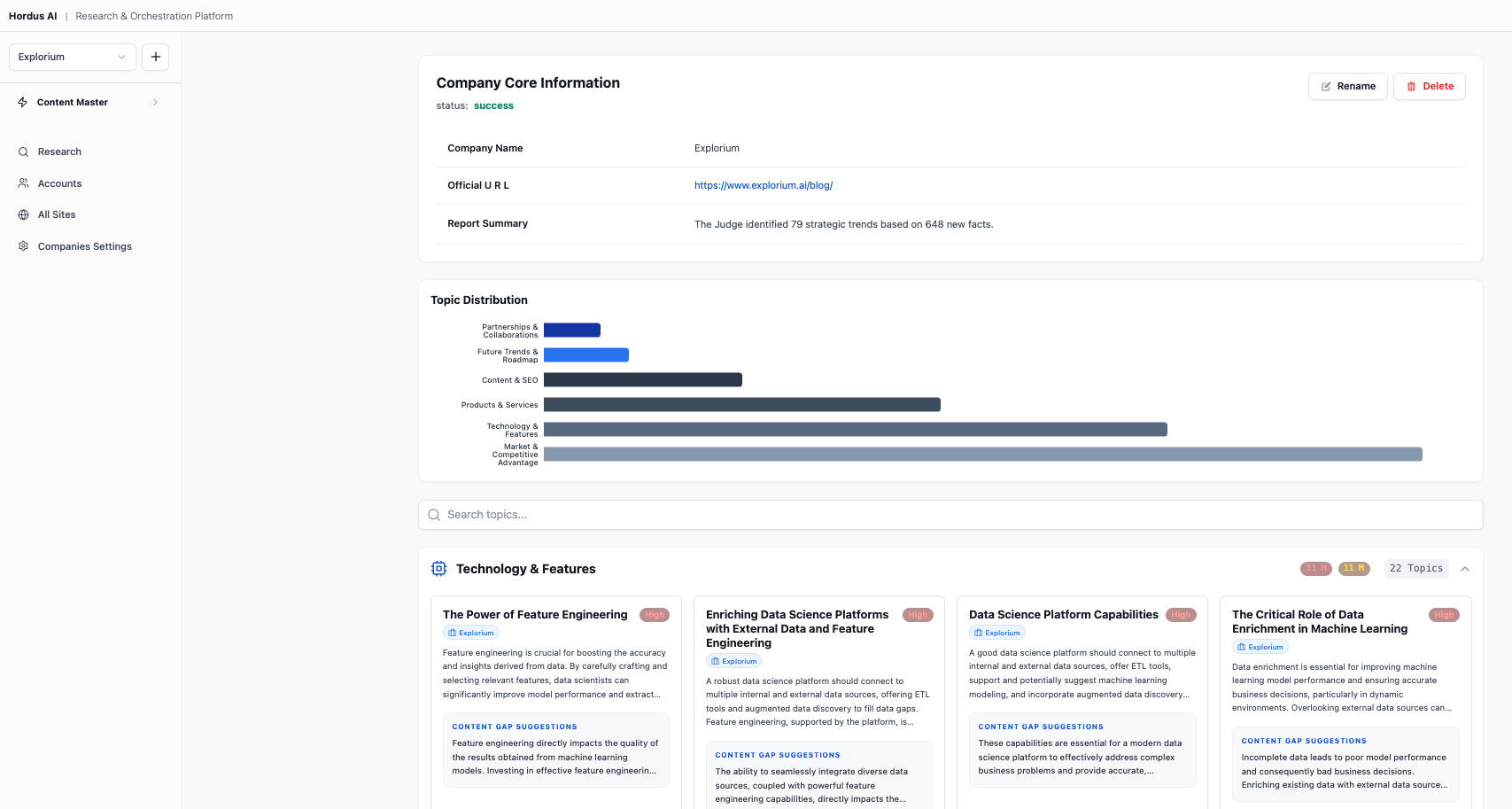The height and width of the screenshot is (809, 1512).
Task: Click the Company Name value Explorium
Action: tap(717, 148)
